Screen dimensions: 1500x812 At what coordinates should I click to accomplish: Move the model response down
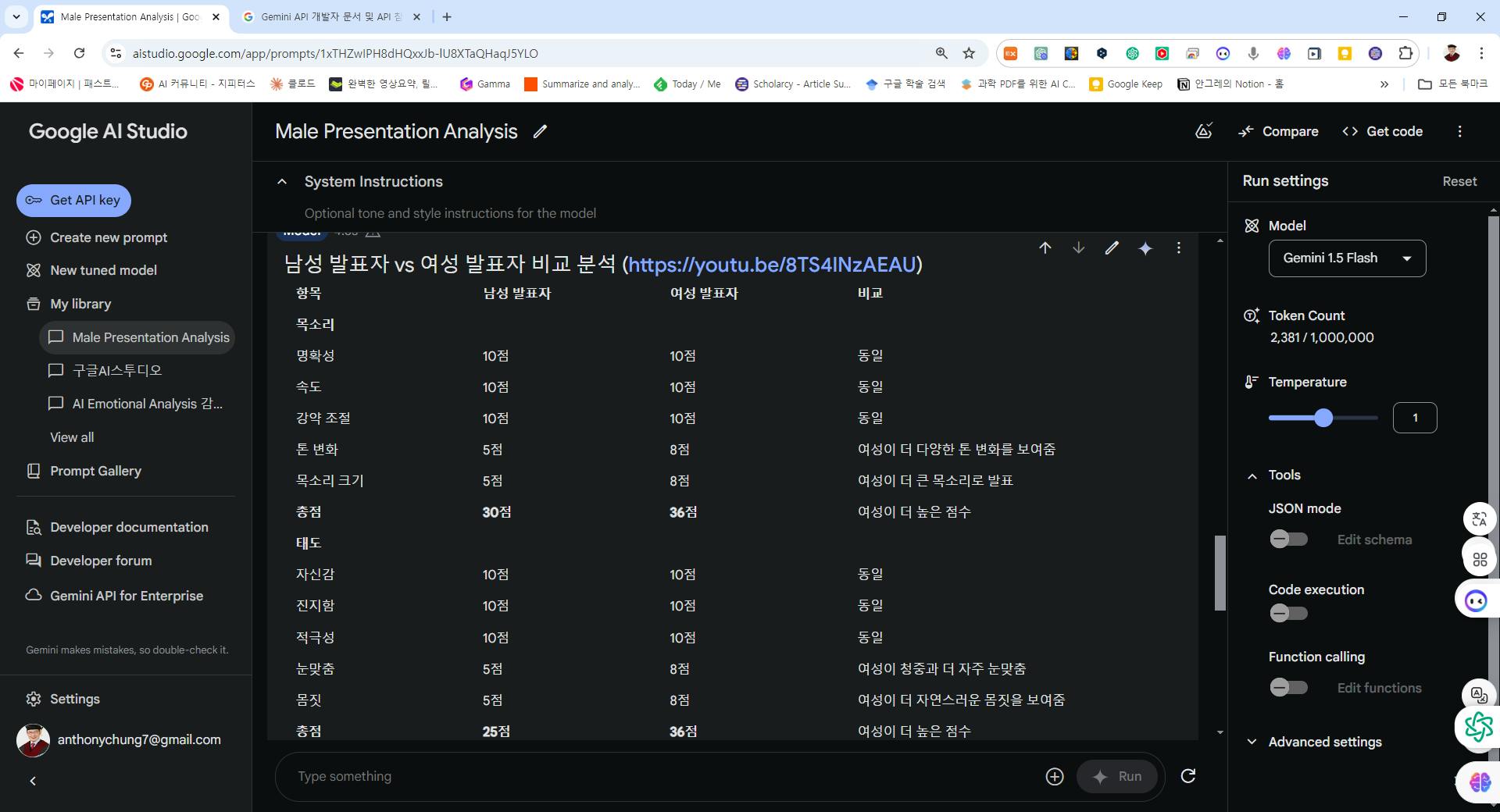pos(1079,248)
